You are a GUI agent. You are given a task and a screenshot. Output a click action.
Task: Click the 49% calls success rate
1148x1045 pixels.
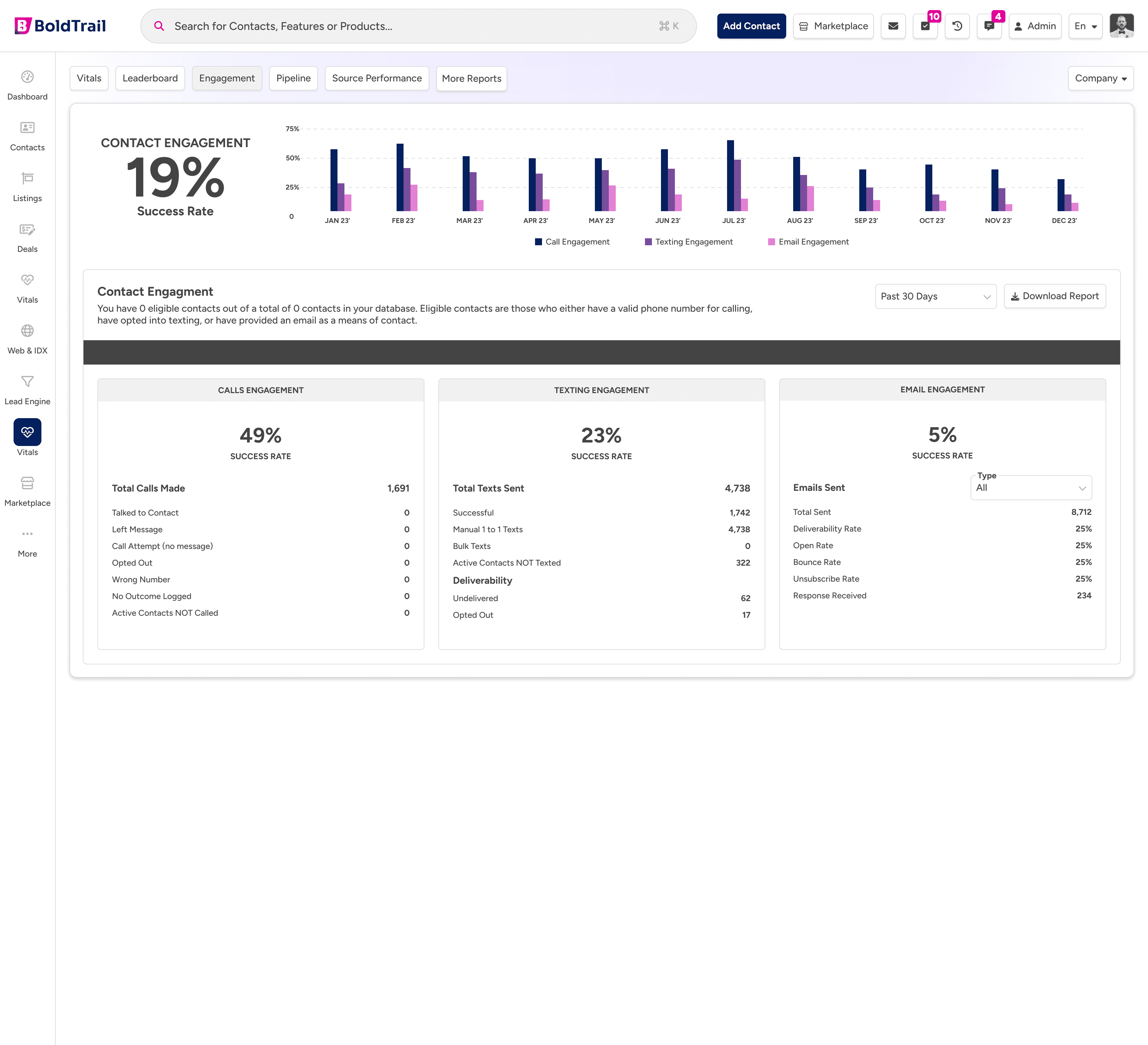(261, 436)
